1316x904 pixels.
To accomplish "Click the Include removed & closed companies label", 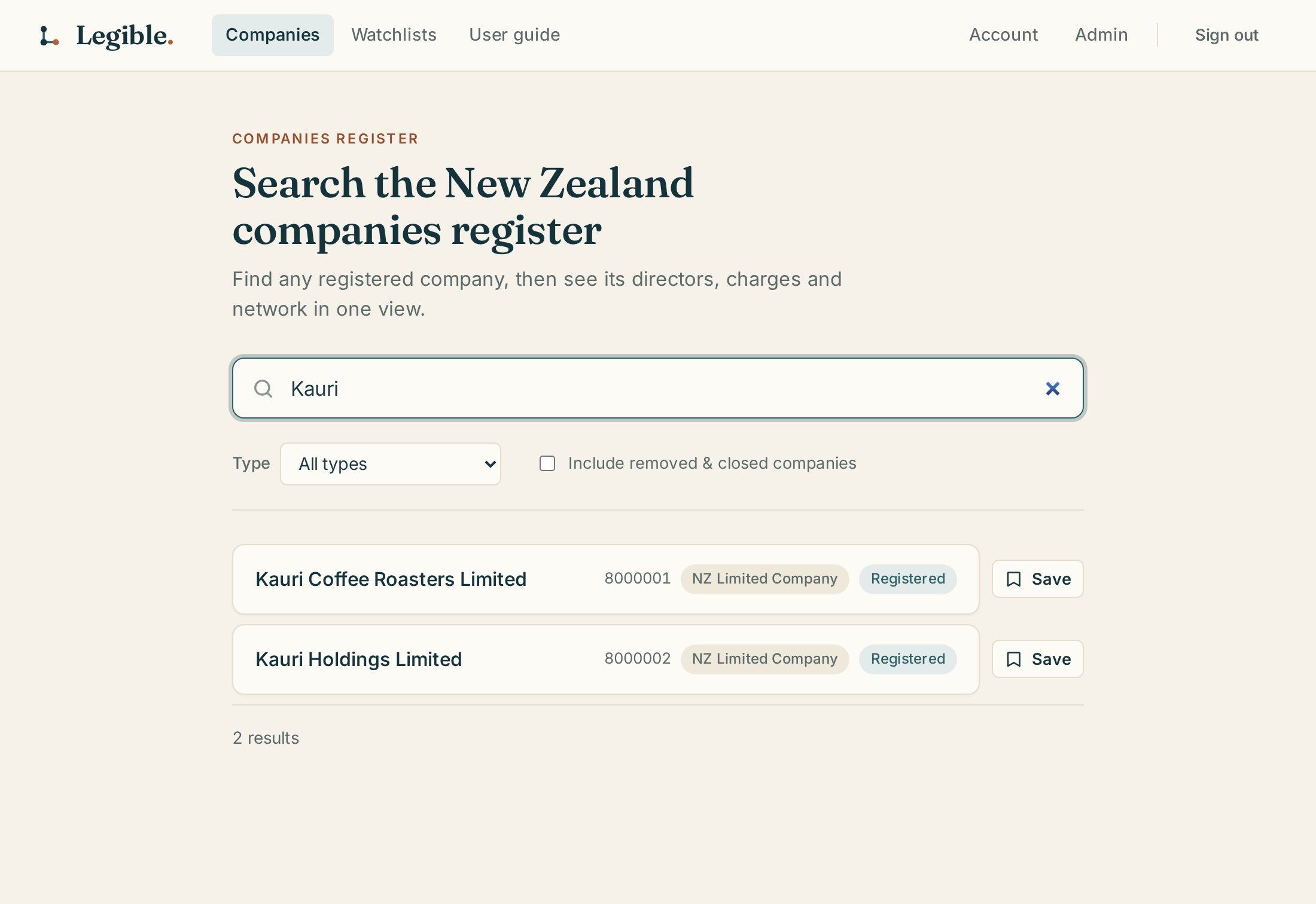I will 712,463.
